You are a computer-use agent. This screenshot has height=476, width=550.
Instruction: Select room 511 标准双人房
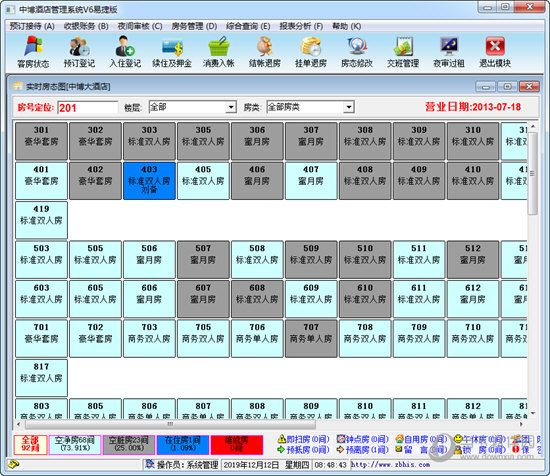(419, 260)
